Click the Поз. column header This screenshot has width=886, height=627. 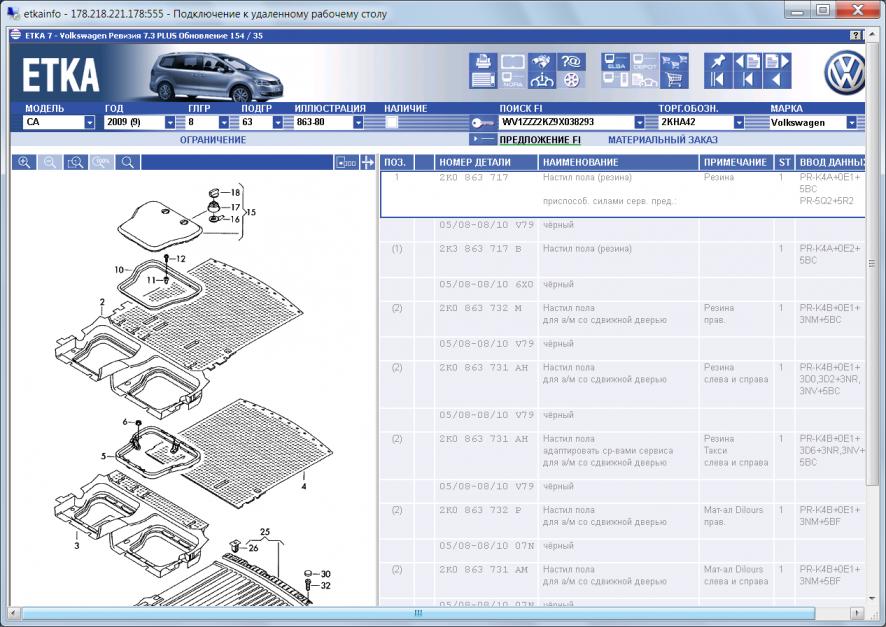[x=396, y=163]
